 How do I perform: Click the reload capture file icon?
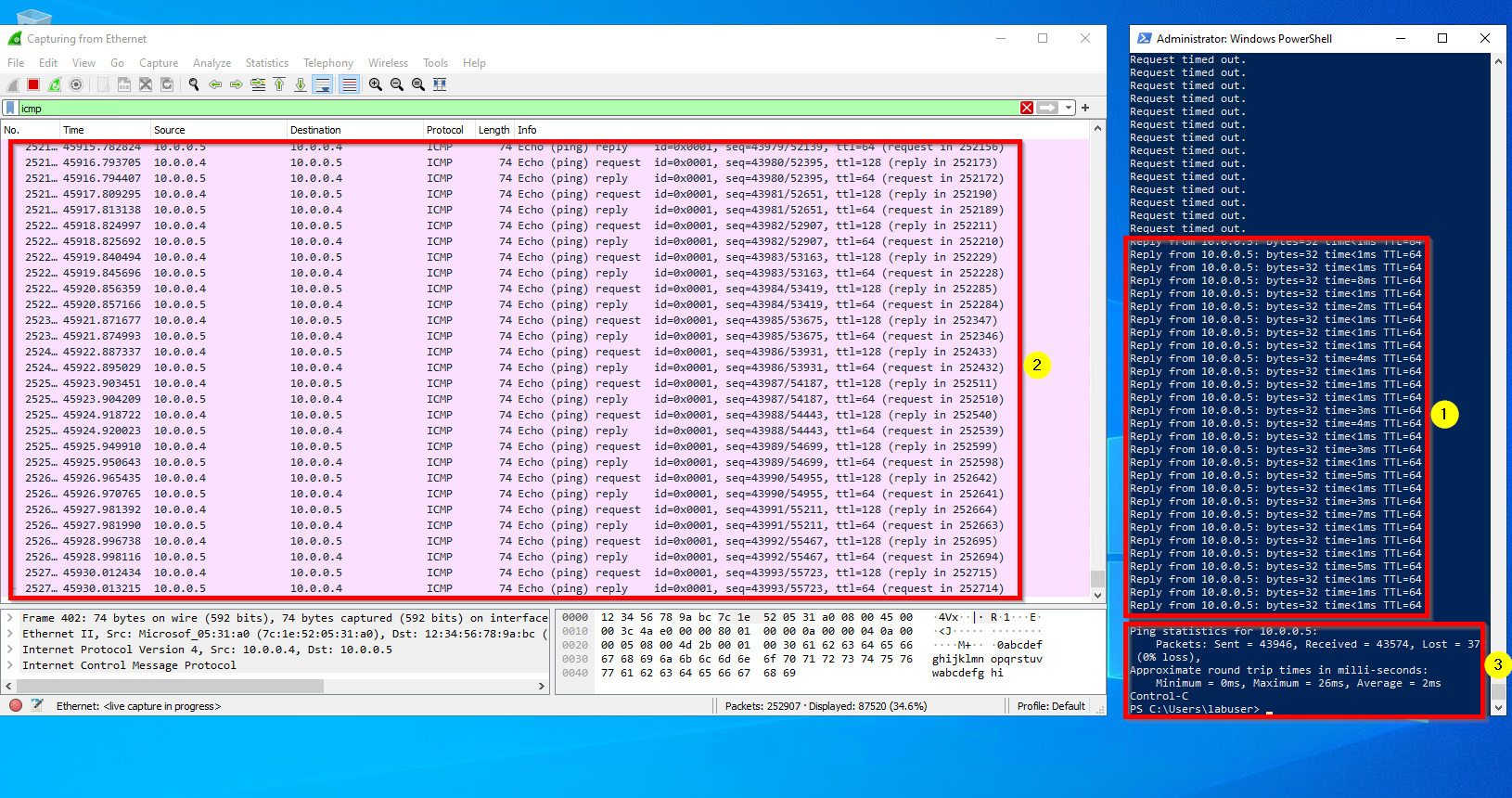pyautogui.click(x=167, y=84)
